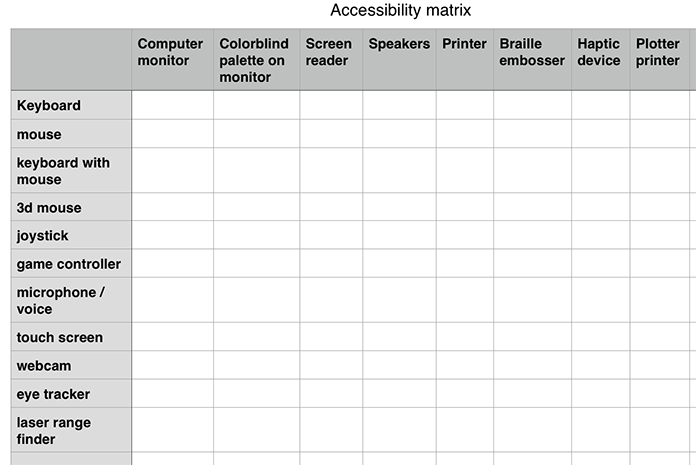The image size is (696, 465).
Task: Click the Accessibility matrix title text
Action: tap(400, 10)
